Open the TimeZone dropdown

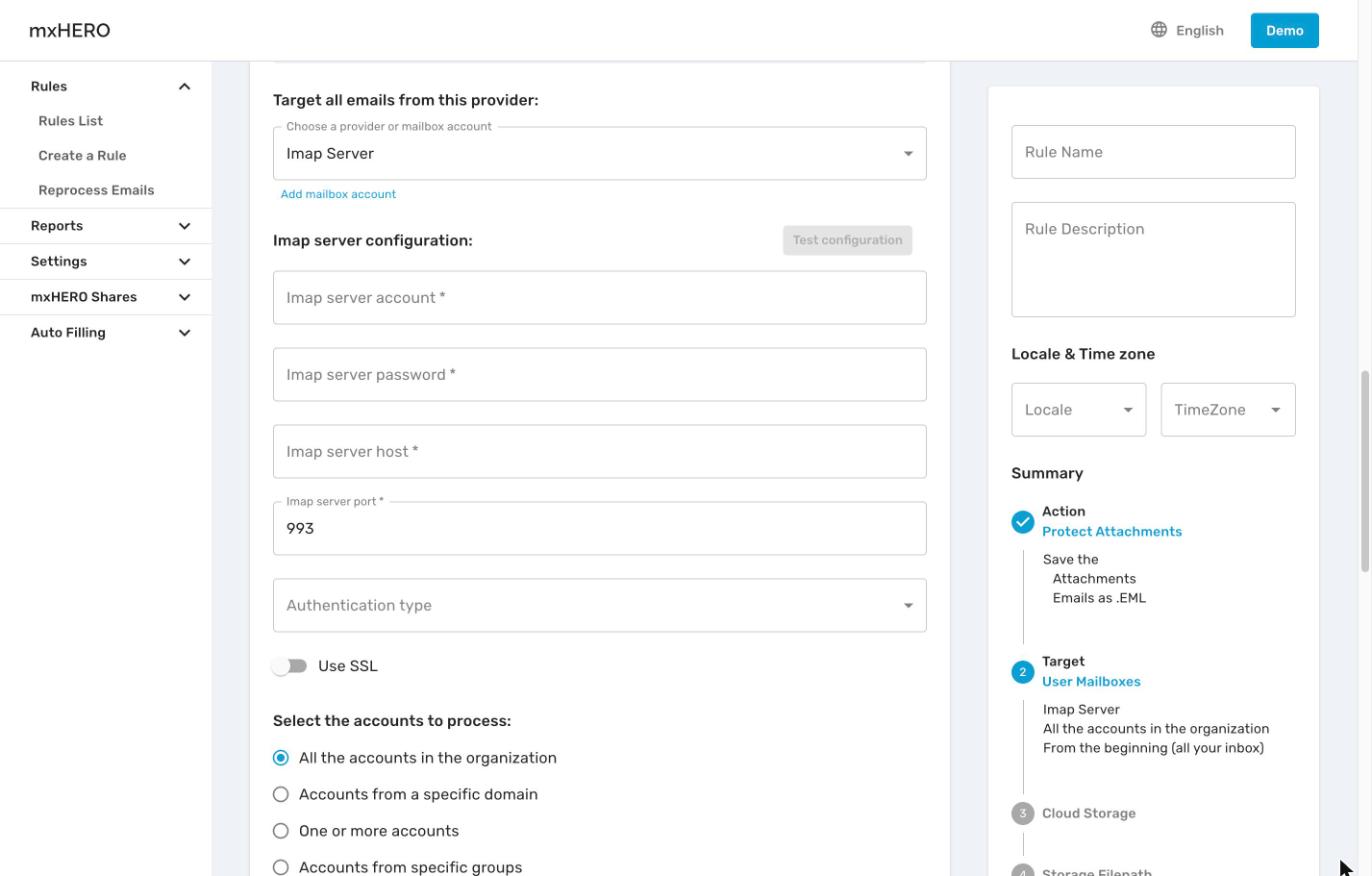[1228, 410]
